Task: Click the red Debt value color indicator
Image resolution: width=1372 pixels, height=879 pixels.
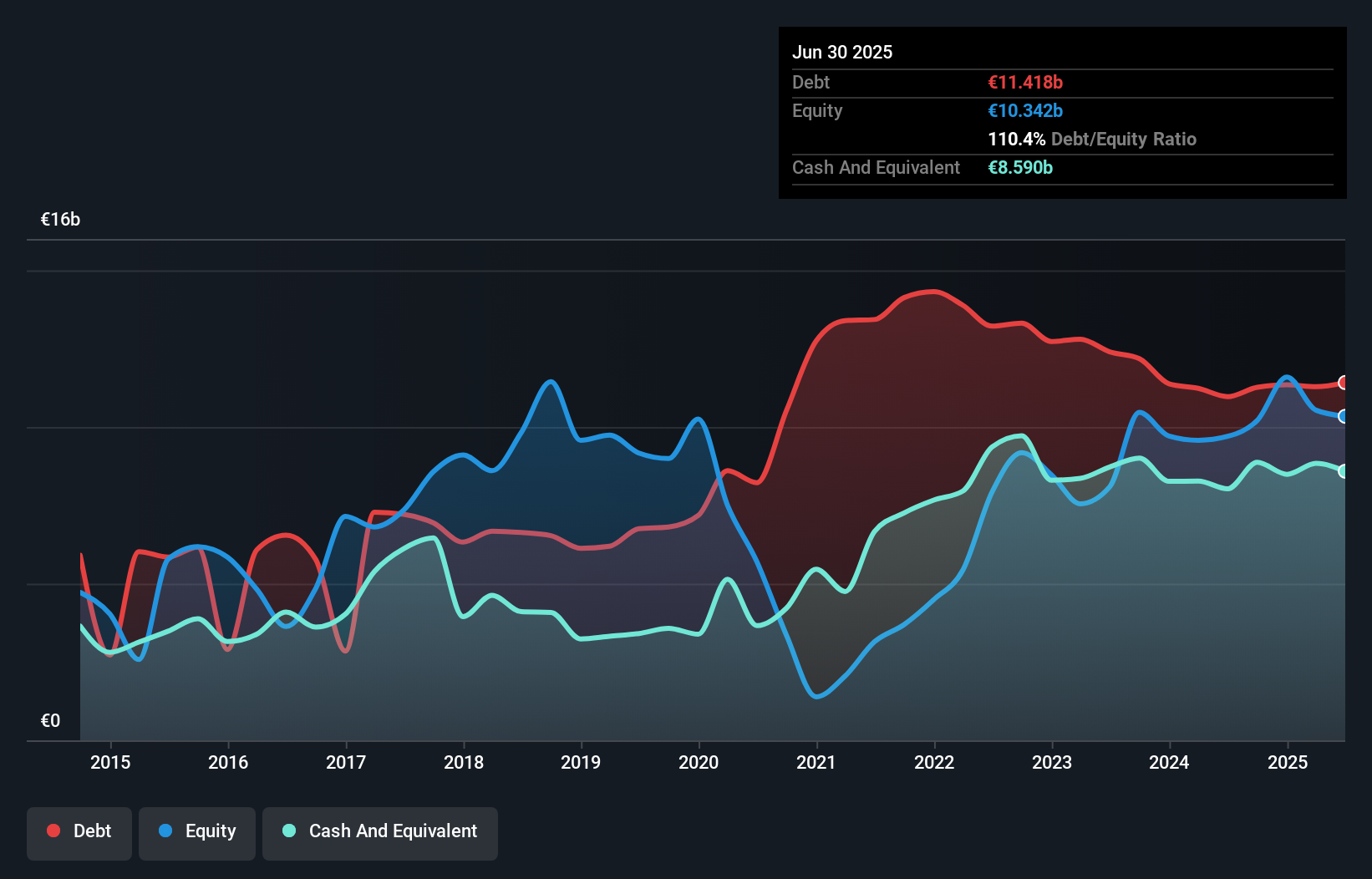Action: pos(1024,82)
